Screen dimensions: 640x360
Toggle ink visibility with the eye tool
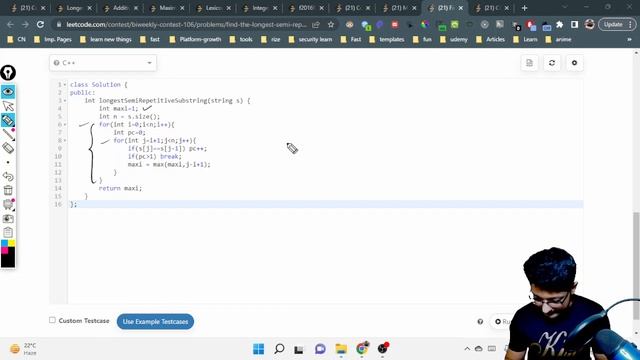pyautogui.click(x=8, y=91)
